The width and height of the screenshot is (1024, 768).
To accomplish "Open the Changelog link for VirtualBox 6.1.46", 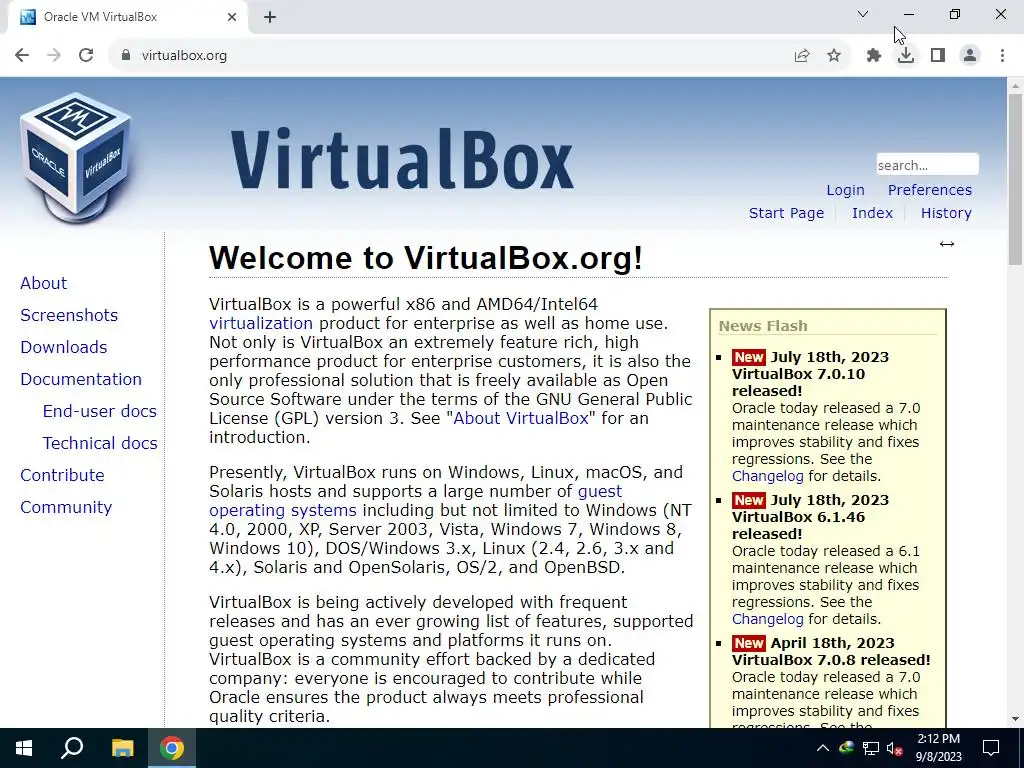I will tap(767, 619).
